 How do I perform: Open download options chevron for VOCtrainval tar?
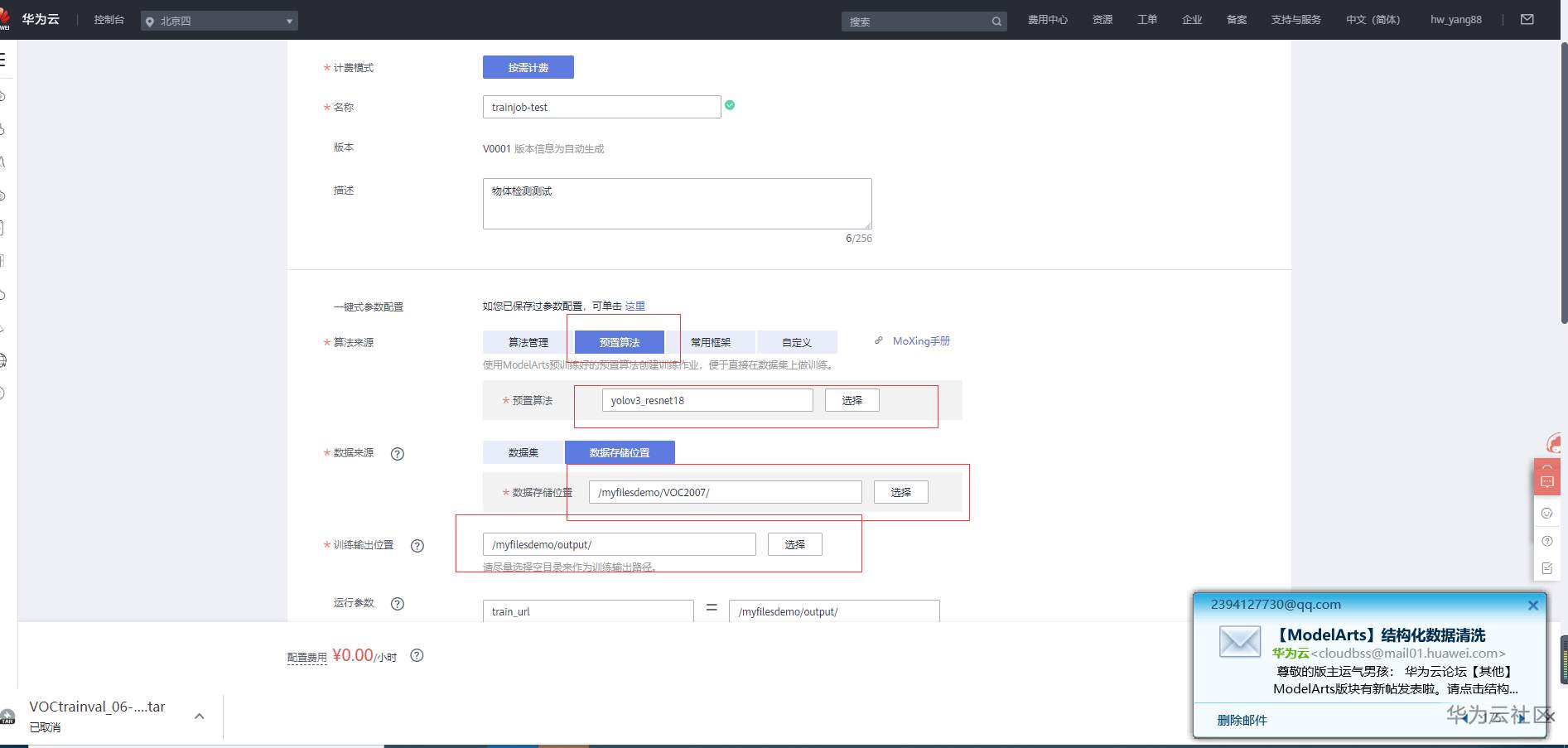(199, 717)
